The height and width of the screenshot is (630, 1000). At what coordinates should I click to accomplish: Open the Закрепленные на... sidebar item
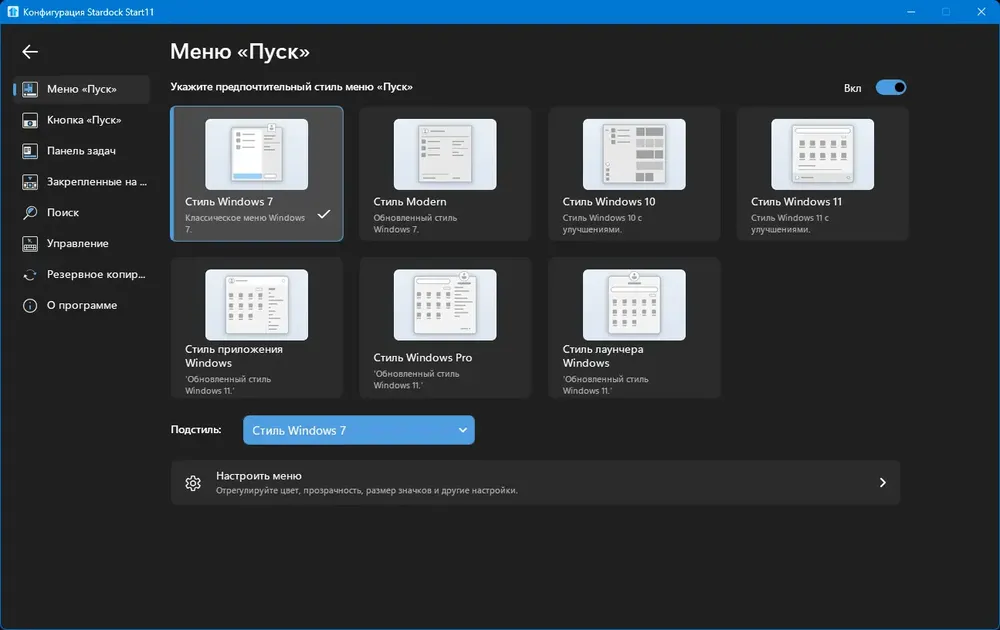point(82,182)
